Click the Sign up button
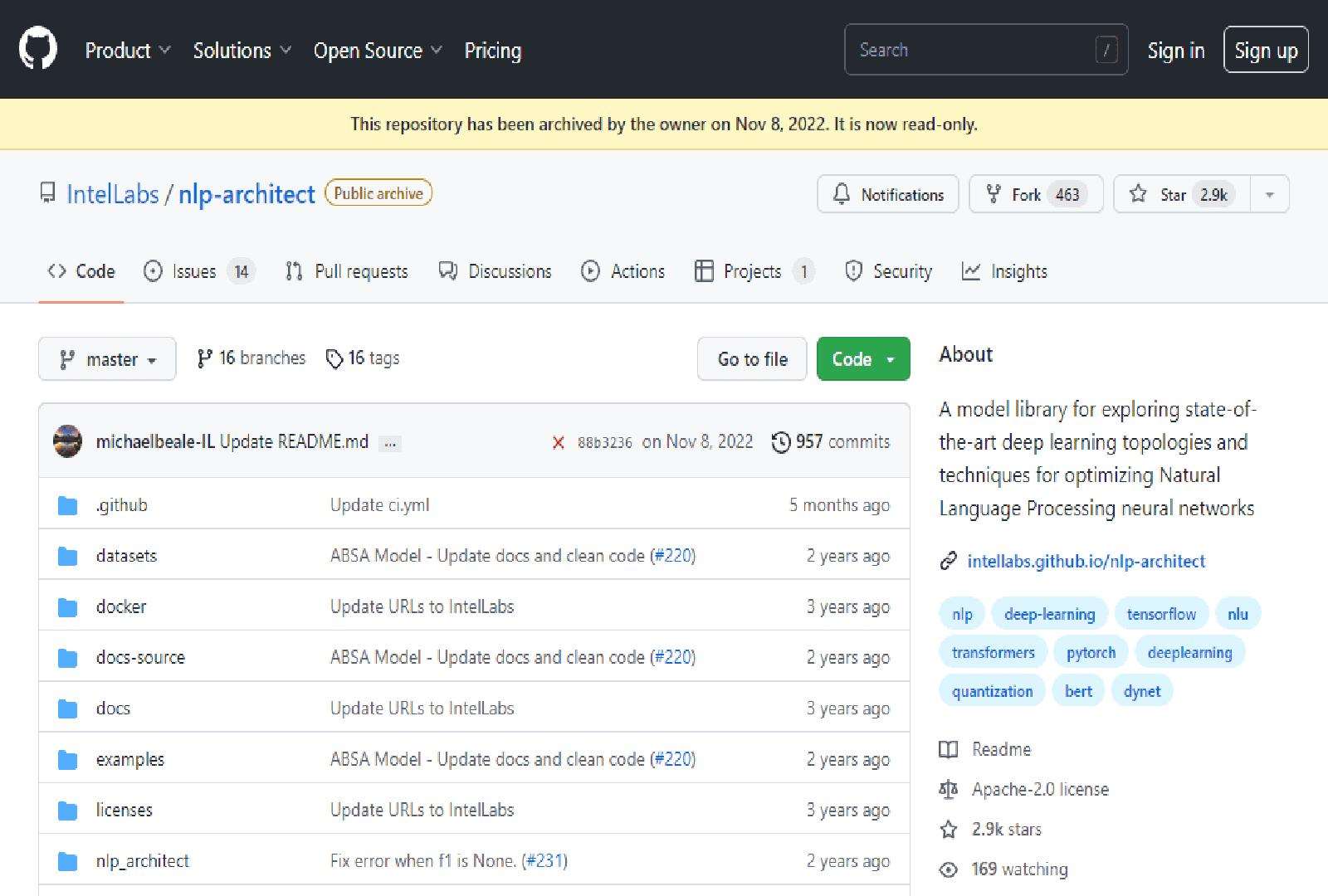This screenshot has width=1328, height=896. [x=1265, y=50]
